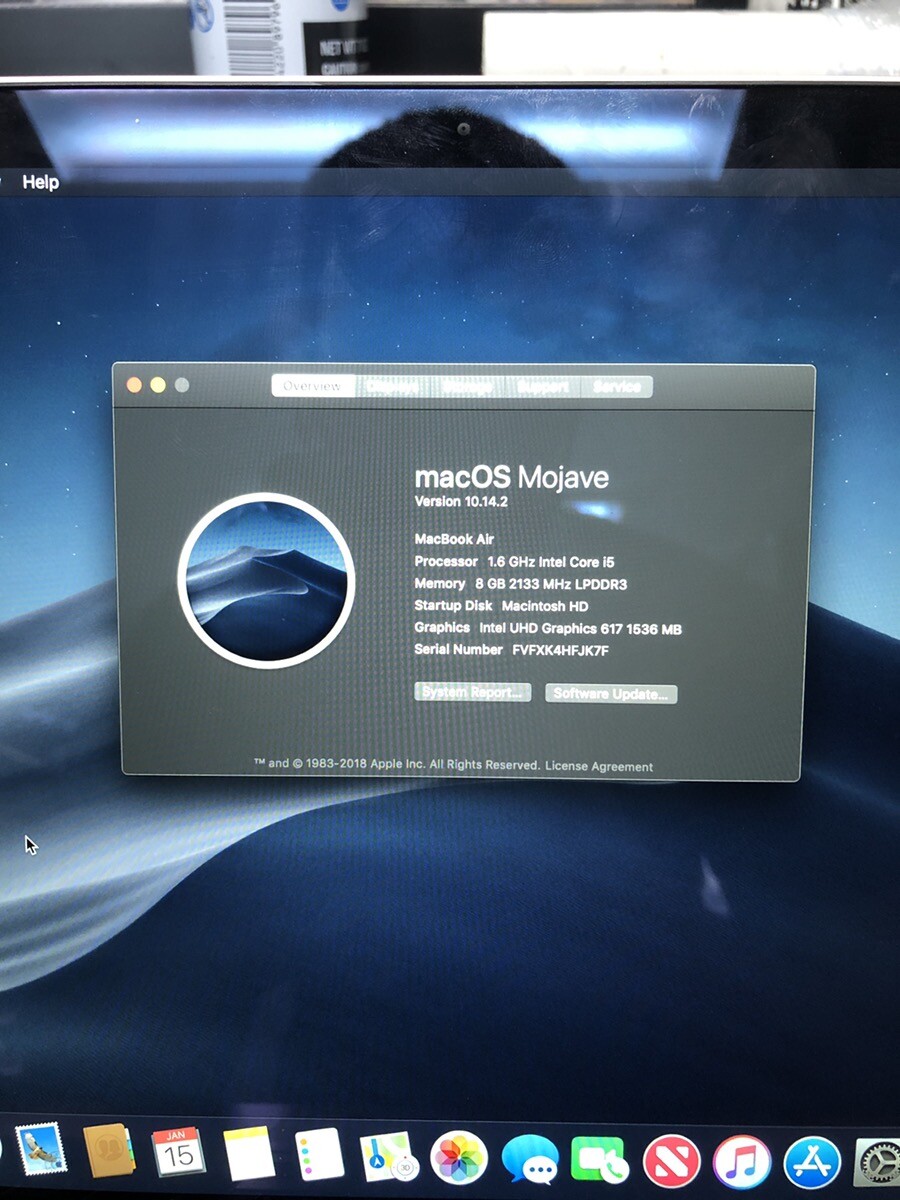Click the 'macOS Mojave' heading
Image resolution: width=900 pixels, height=1200 pixels.
512,476
